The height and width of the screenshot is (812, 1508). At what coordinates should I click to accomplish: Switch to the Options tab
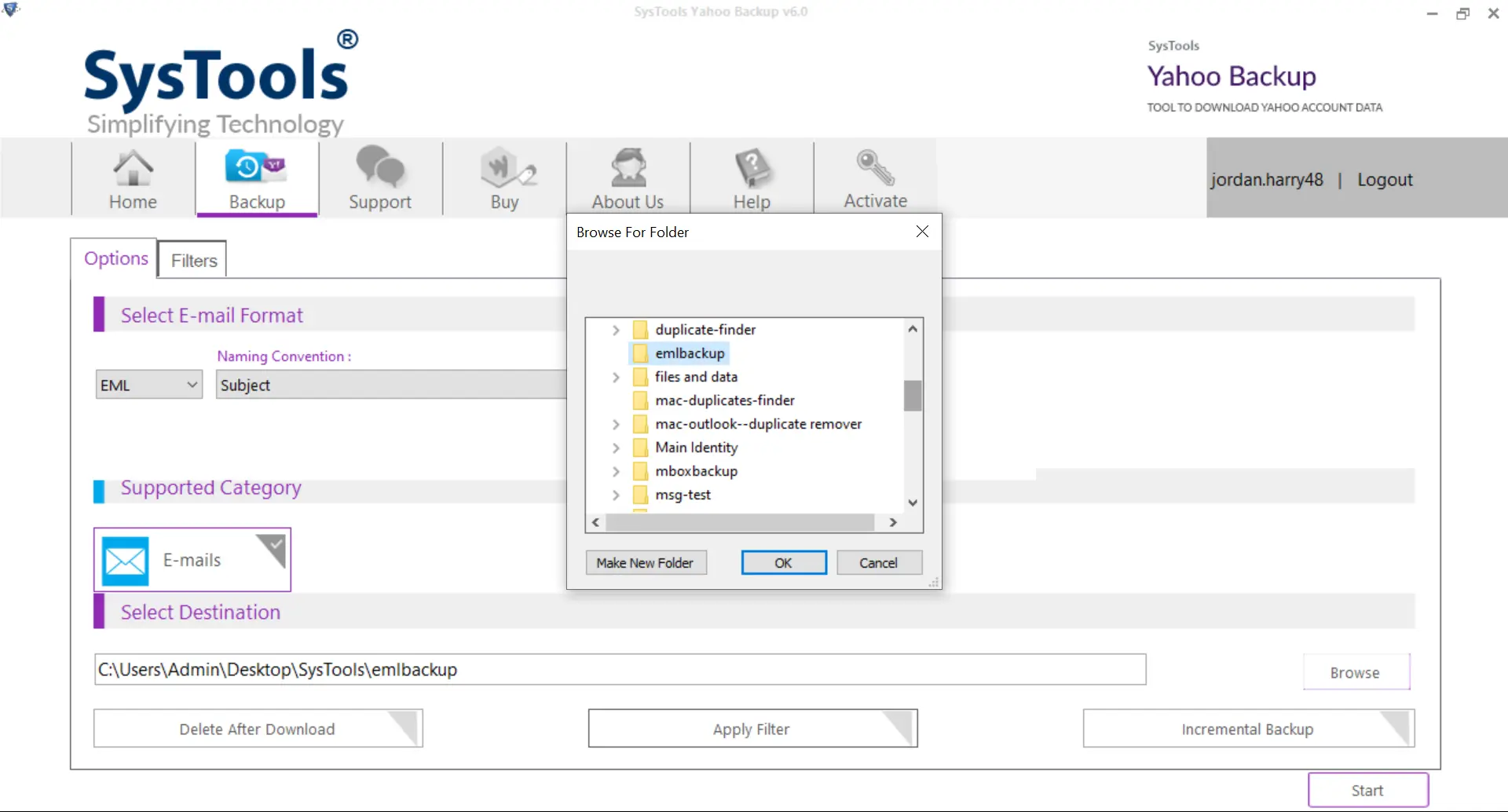click(115, 258)
